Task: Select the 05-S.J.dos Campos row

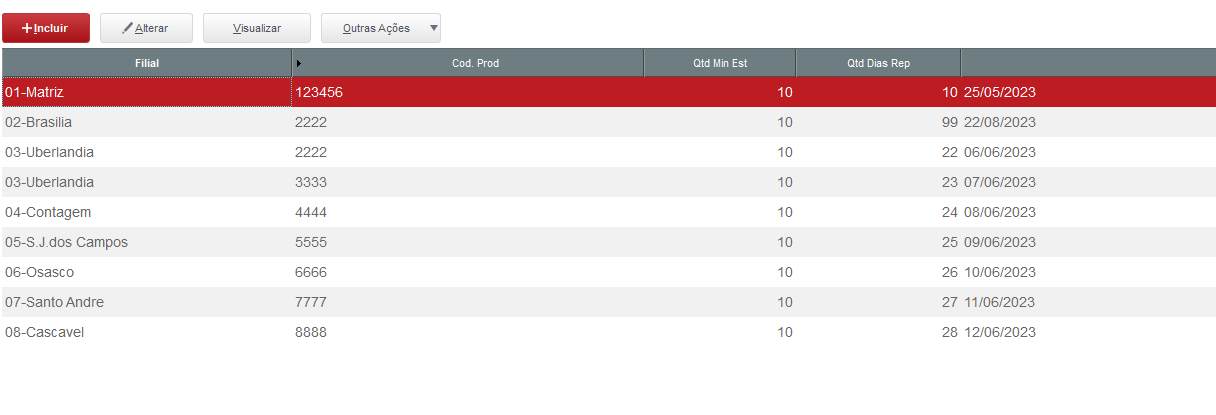Action: (608, 242)
